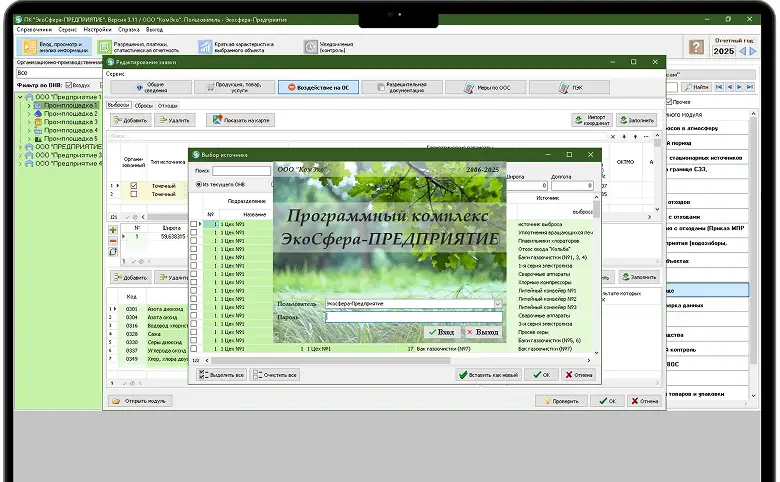Image resolution: width=780 pixels, height=482 pixels.
Task: Open the 'Справочники' menu
Action: pos(35,30)
